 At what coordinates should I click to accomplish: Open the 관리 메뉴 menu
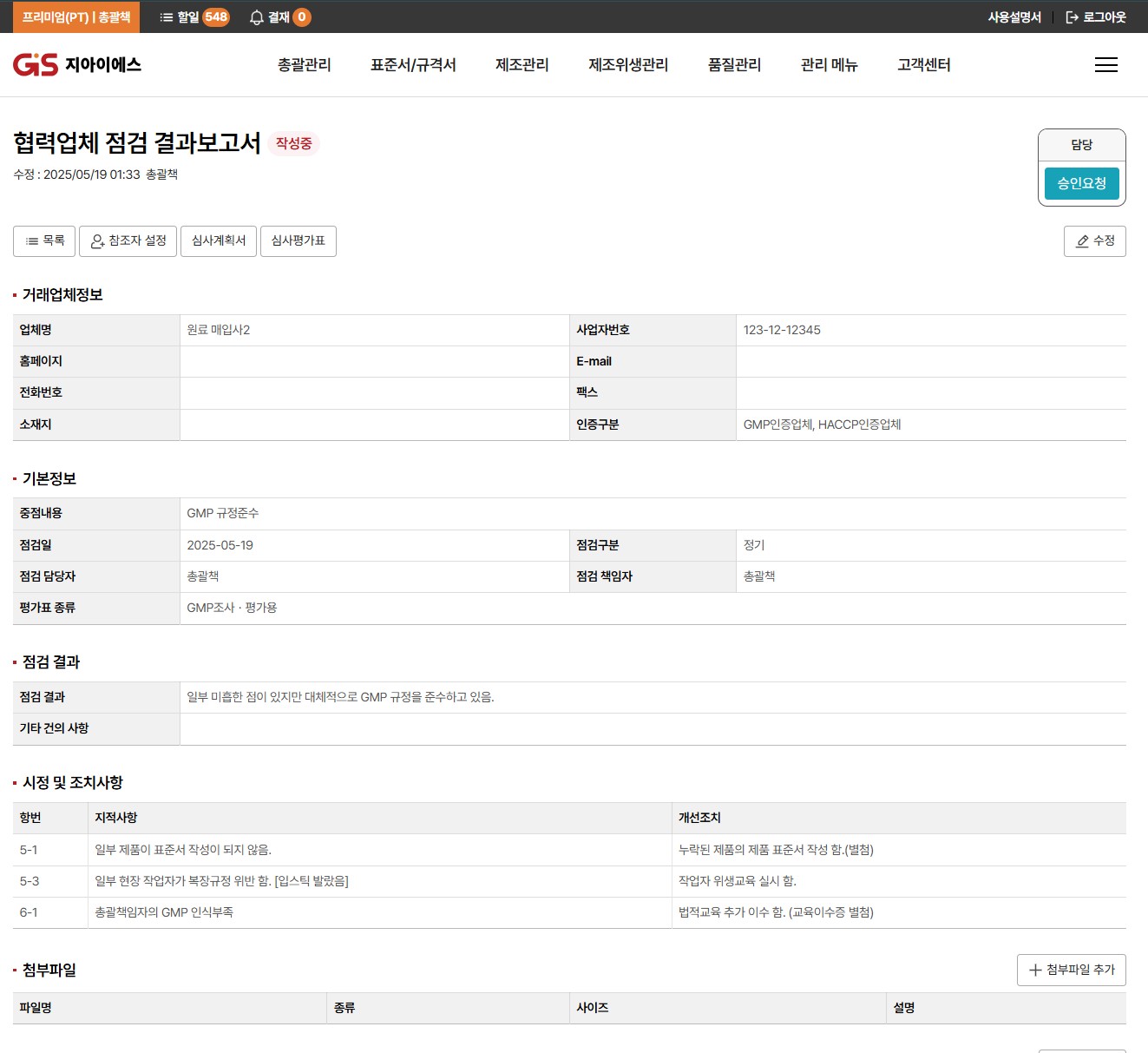[x=830, y=65]
